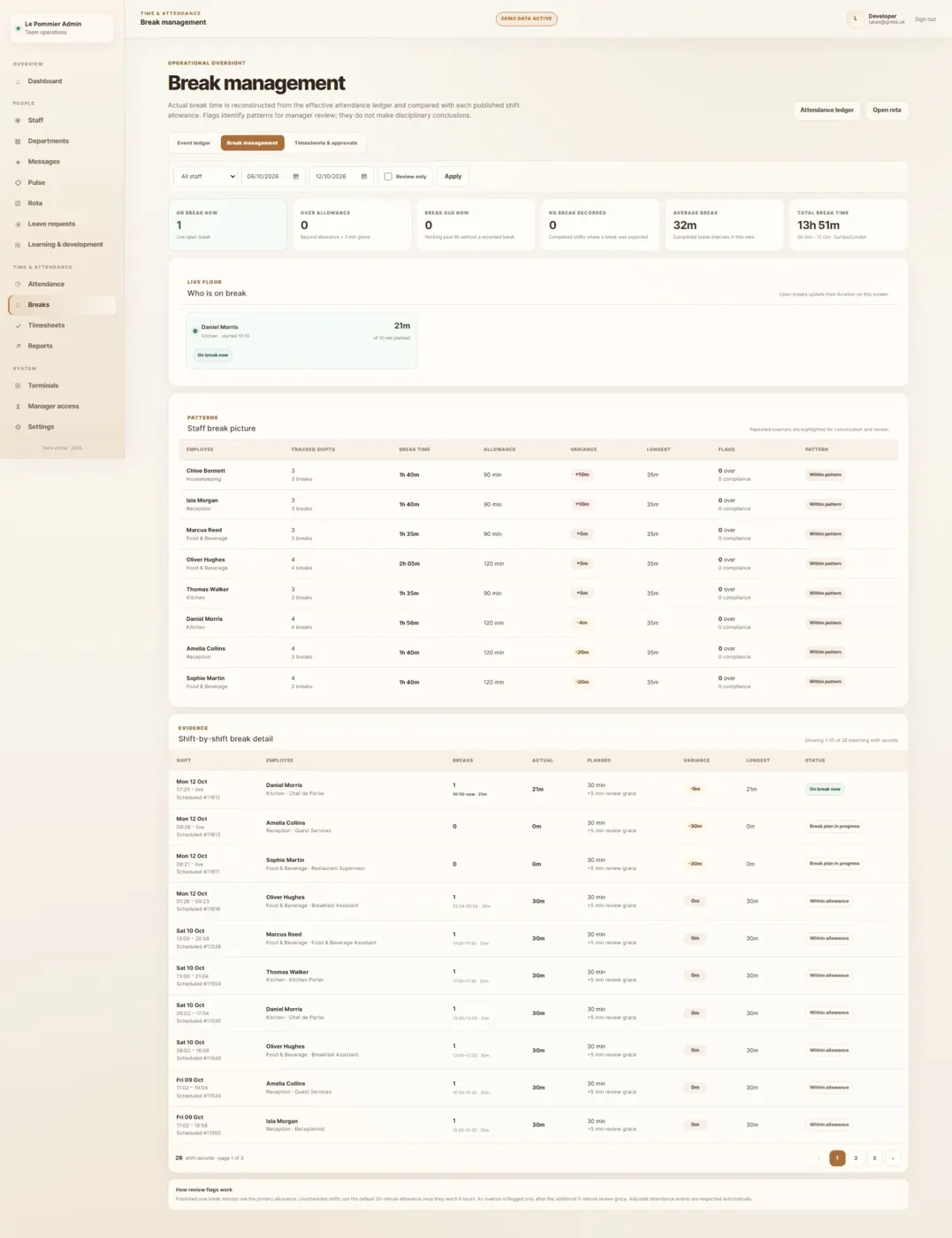This screenshot has height=1238, width=952.
Task: Click the Le Pommier Admin workspace card
Action: (x=62, y=28)
